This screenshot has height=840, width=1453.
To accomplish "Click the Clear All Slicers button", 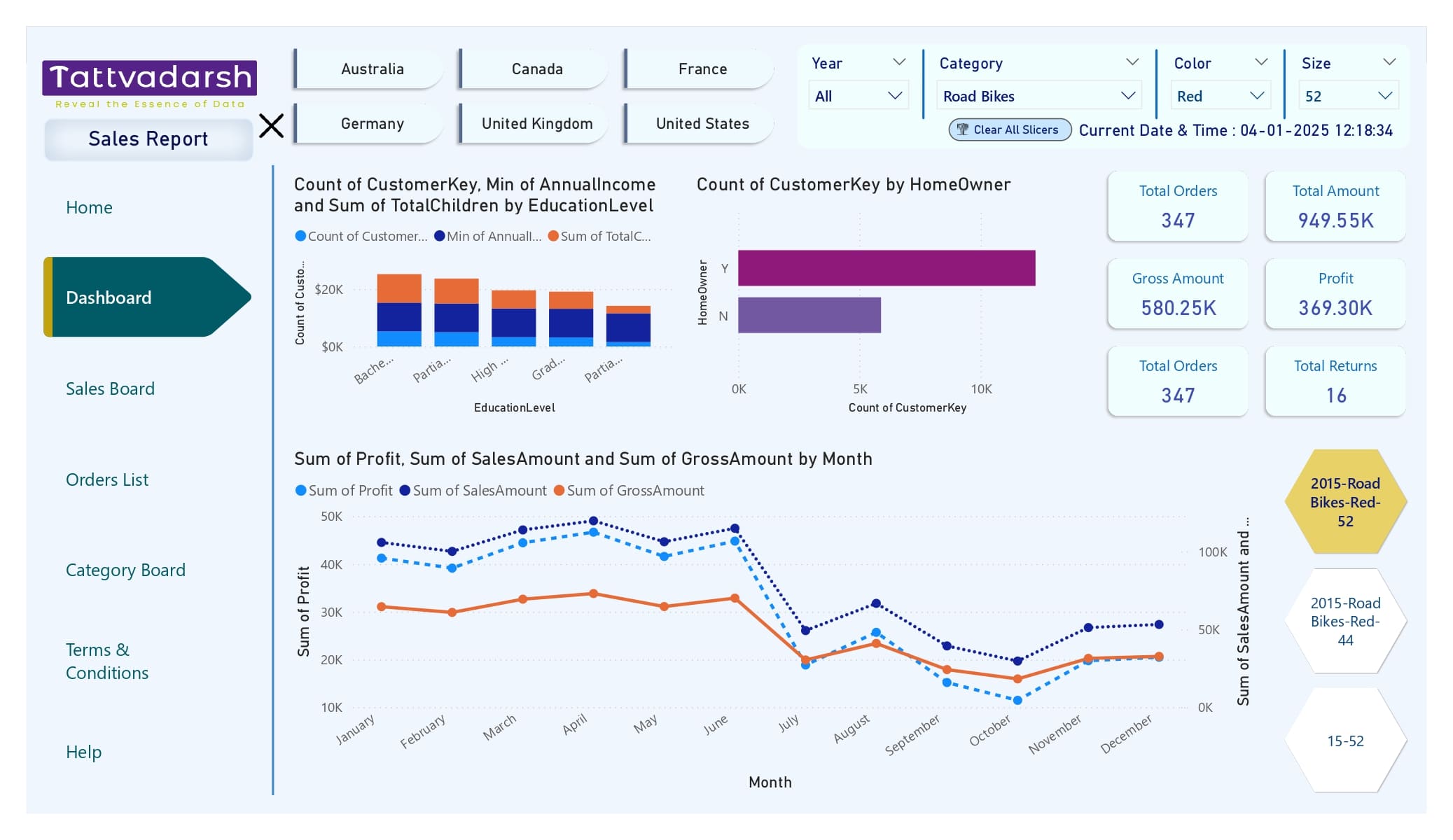I will tap(1010, 129).
